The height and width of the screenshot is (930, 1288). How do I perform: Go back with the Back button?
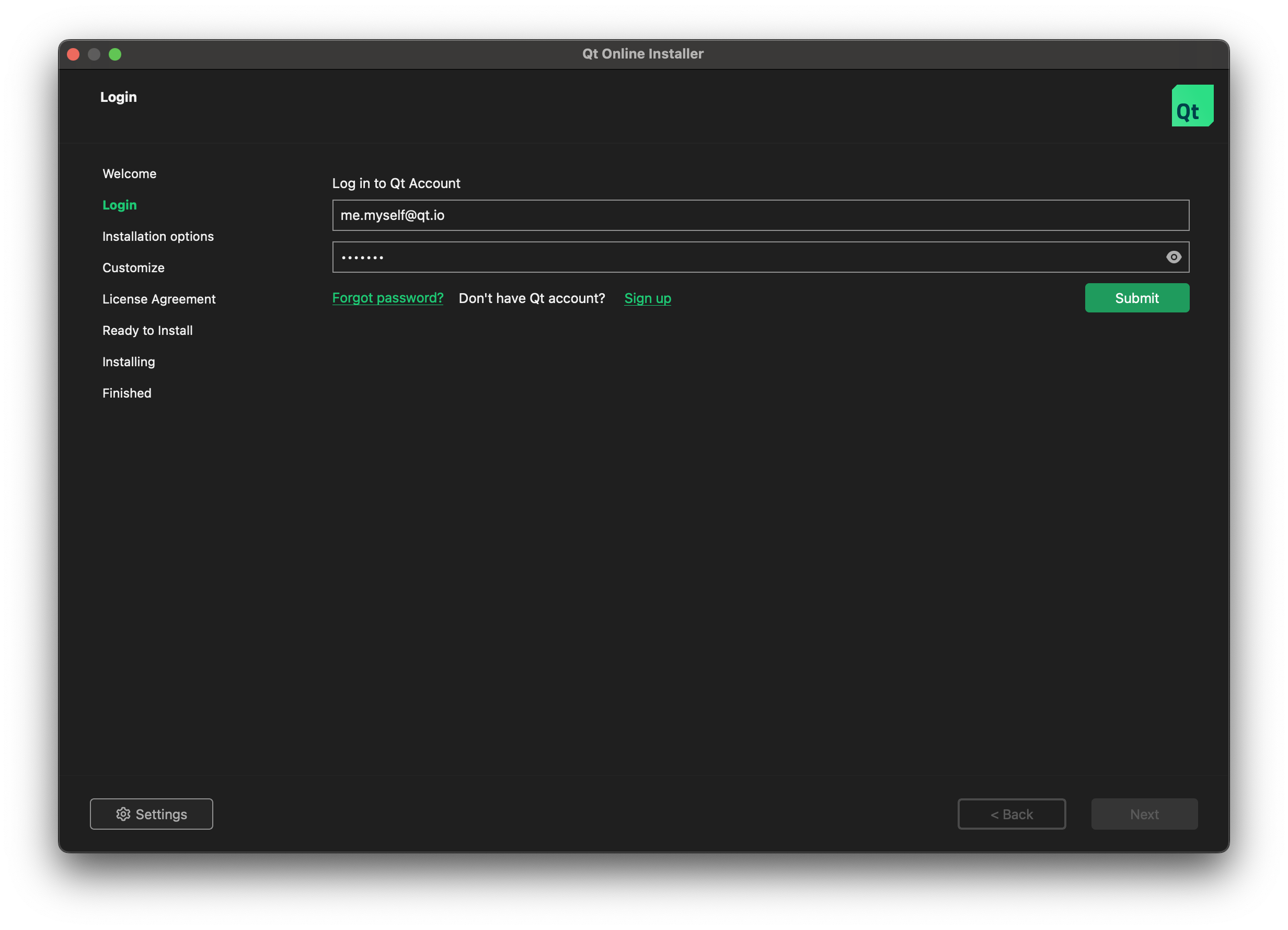click(x=1011, y=813)
